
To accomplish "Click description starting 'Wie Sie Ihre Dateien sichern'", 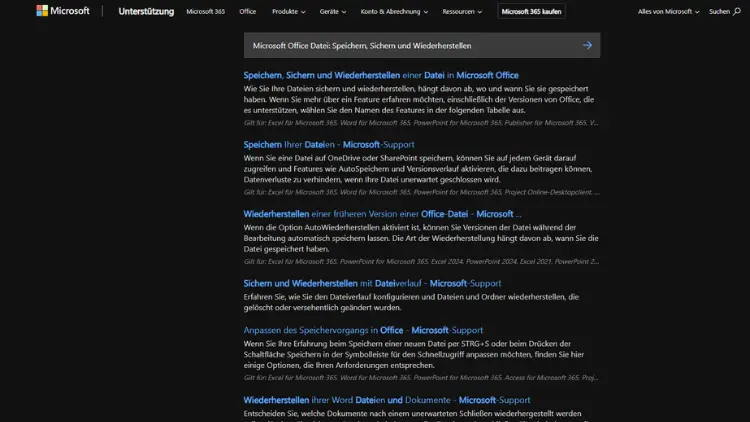I will [419, 100].
